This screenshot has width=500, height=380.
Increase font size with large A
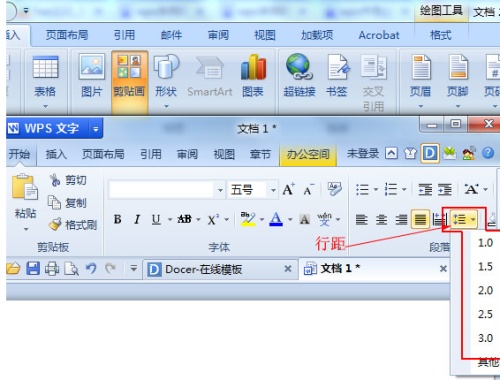tap(288, 190)
